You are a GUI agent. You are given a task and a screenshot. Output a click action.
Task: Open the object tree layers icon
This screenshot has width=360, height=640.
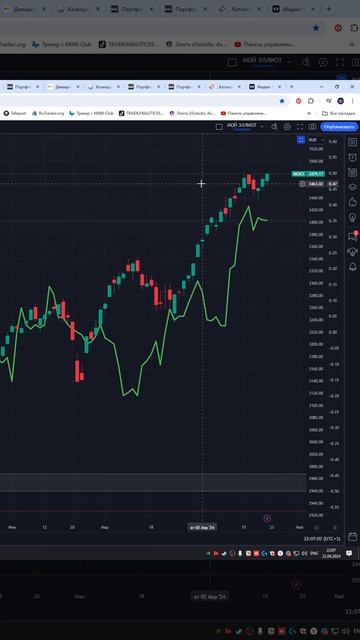click(352, 187)
